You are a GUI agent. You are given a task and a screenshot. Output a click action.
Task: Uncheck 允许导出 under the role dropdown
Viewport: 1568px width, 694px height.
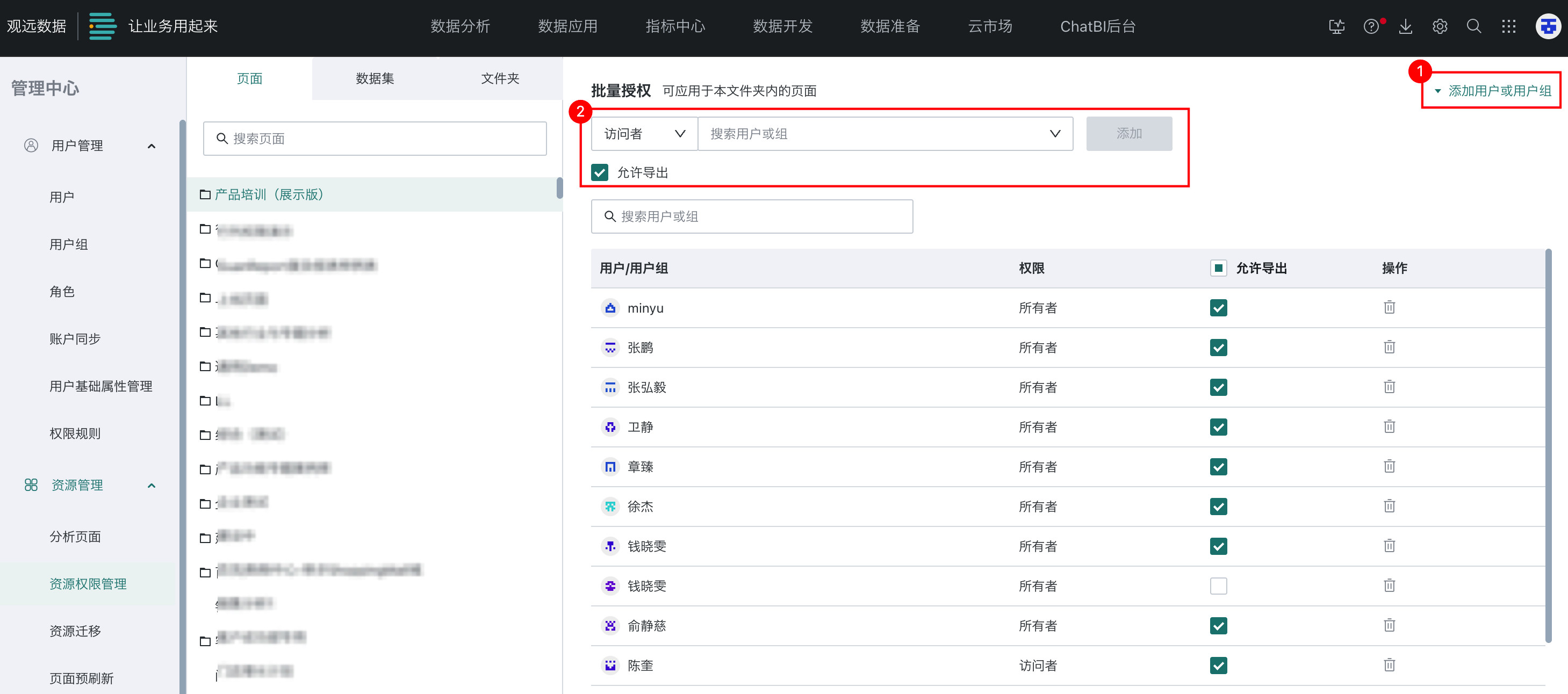(600, 172)
